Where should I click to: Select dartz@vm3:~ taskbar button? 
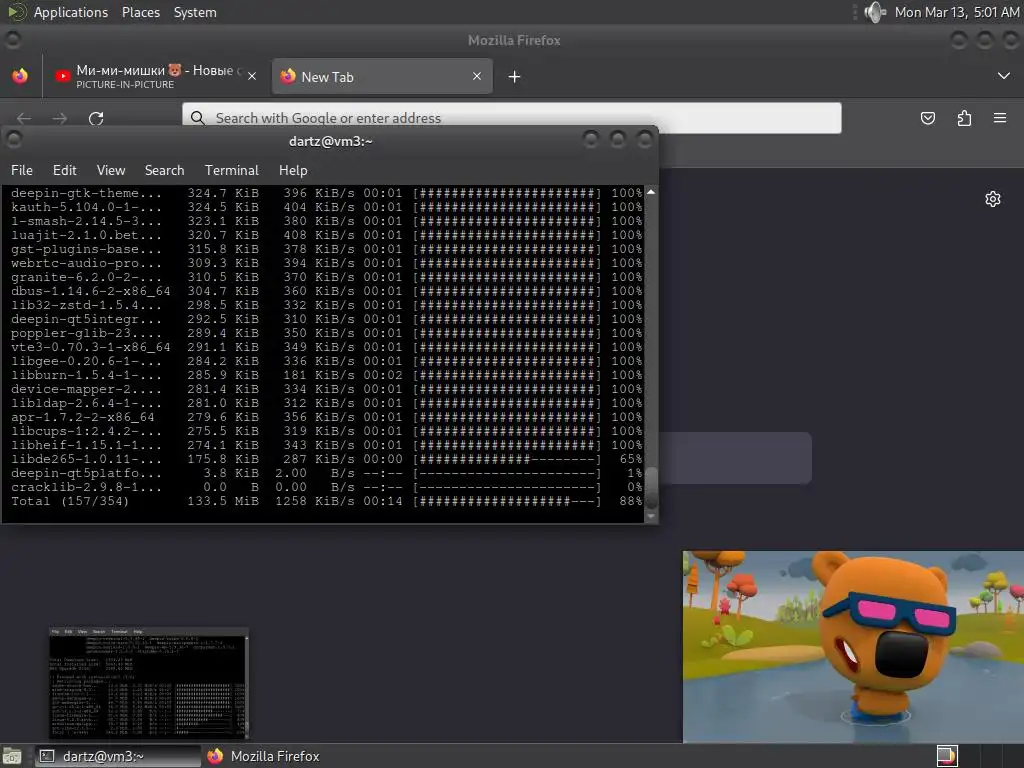tap(118, 756)
